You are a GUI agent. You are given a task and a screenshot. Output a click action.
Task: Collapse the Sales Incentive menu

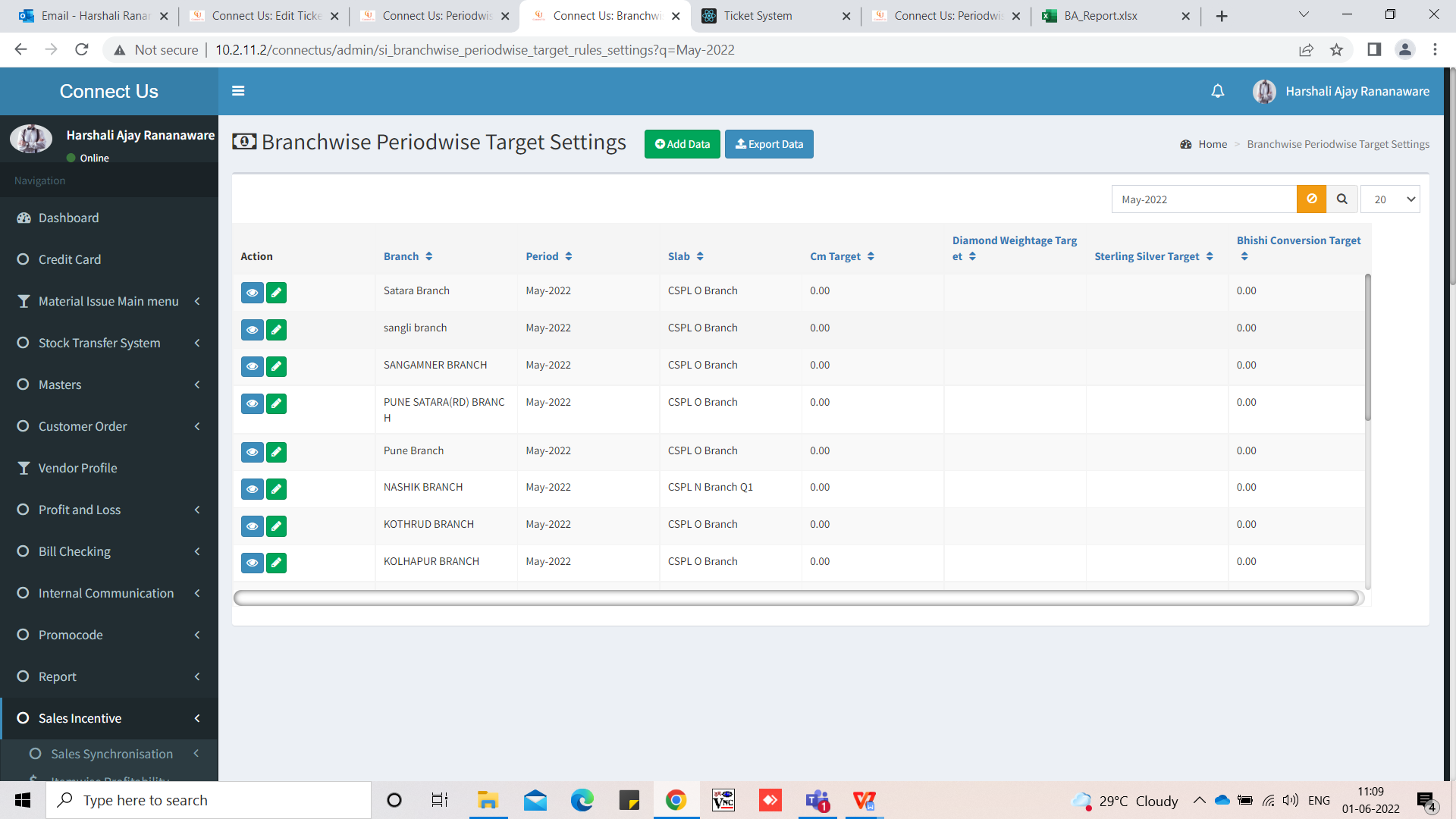[x=109, y=718]
